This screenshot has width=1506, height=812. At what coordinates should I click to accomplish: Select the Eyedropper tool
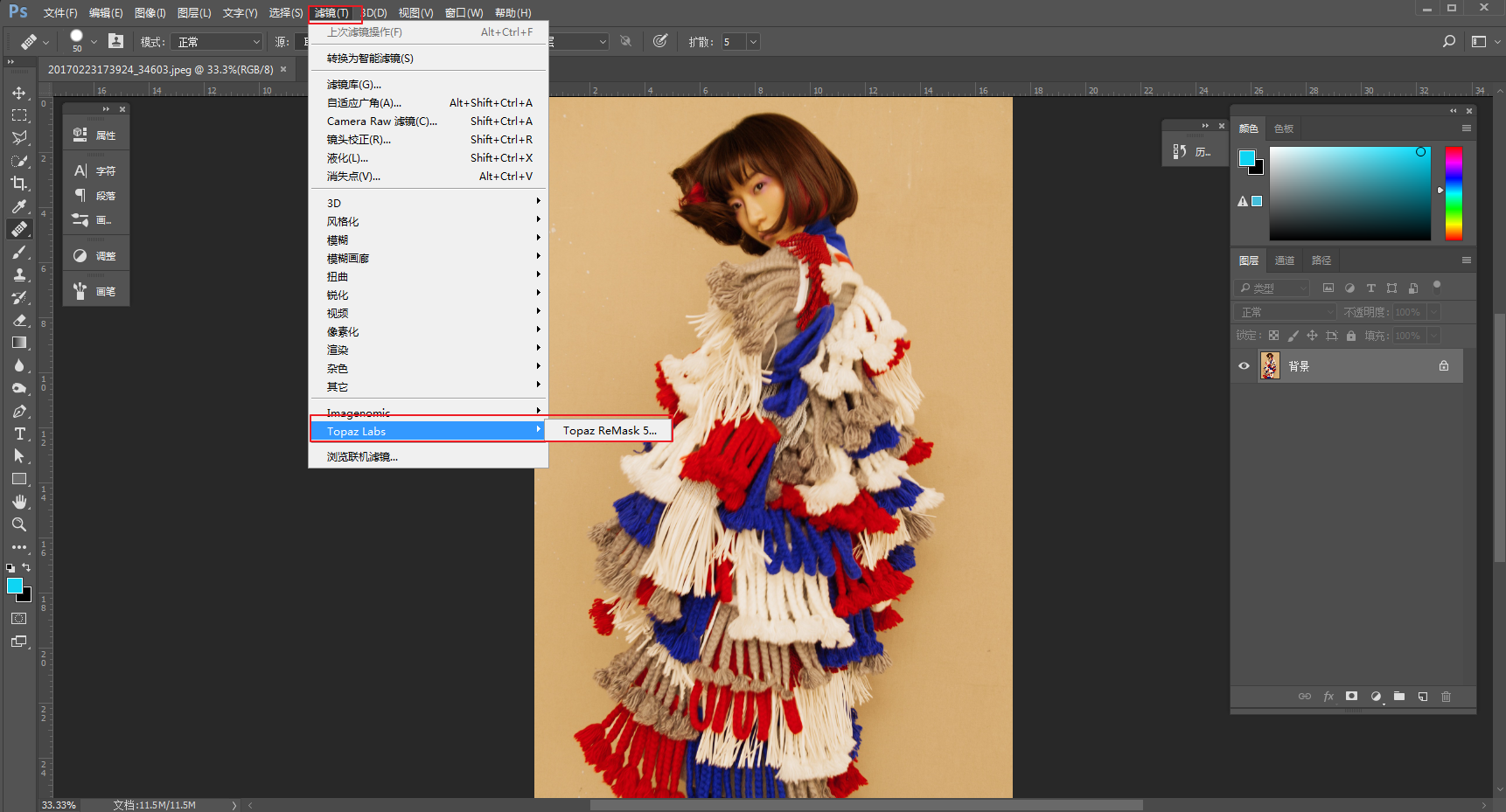coord(19,206)
